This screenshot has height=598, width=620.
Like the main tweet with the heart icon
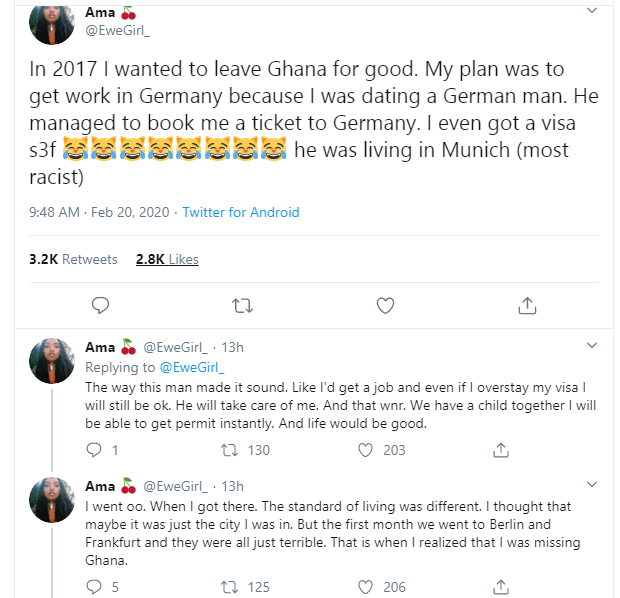click(x=385, y=306)
